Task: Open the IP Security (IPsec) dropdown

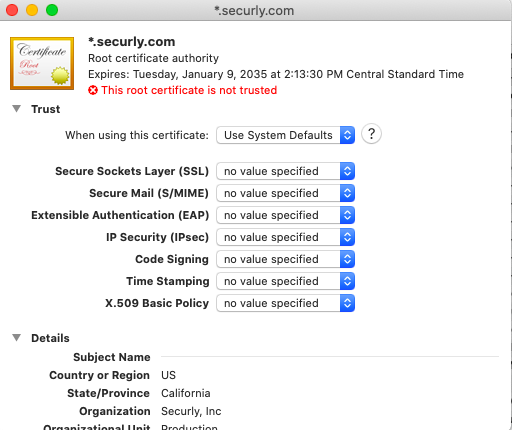Action: coord(285,237)
